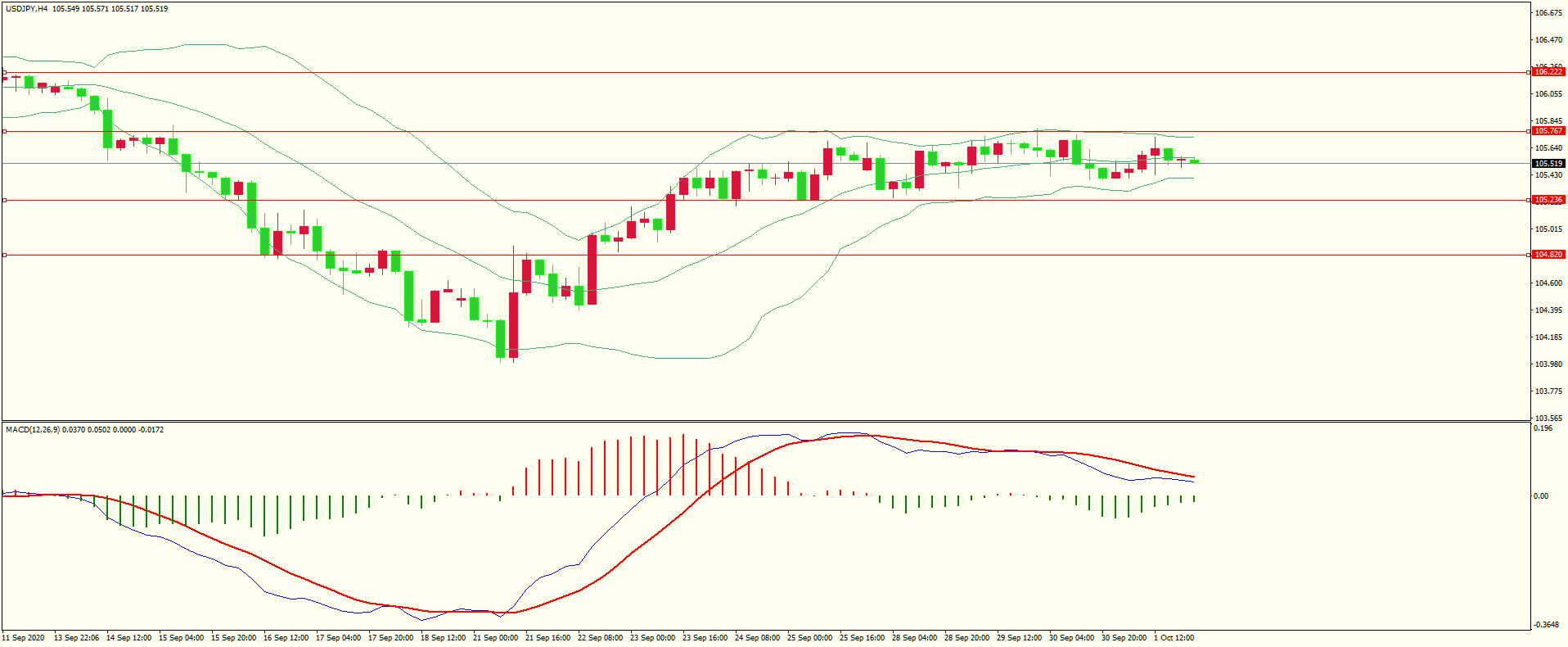Click the 106.675 value on price scale
1568x647 pixels.
coord(1548,13)
